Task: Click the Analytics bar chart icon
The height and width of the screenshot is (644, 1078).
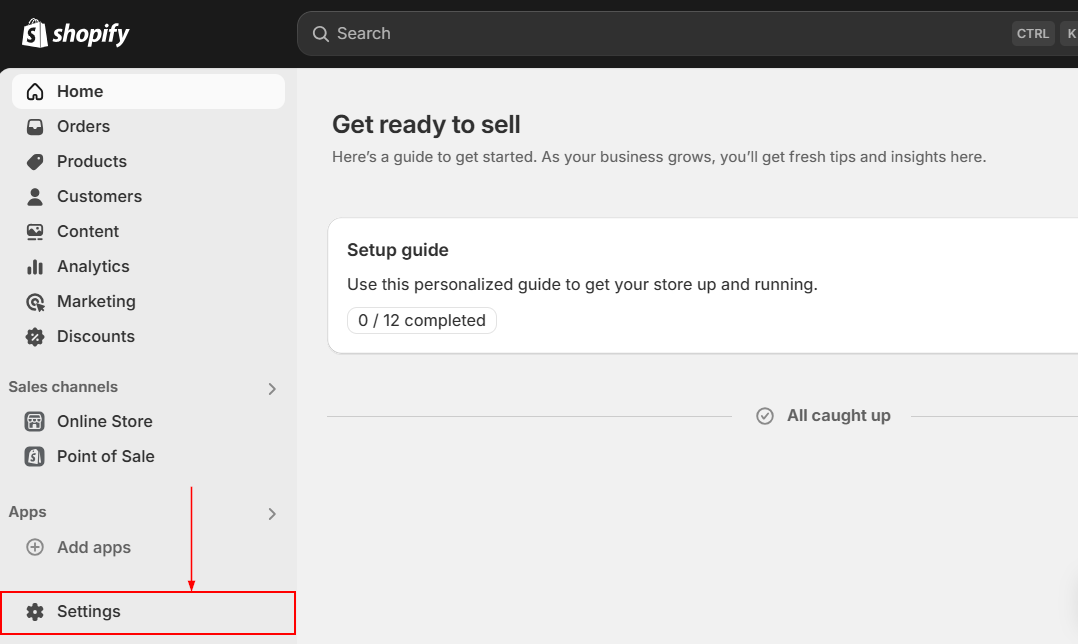Action: tap(35, 267)
